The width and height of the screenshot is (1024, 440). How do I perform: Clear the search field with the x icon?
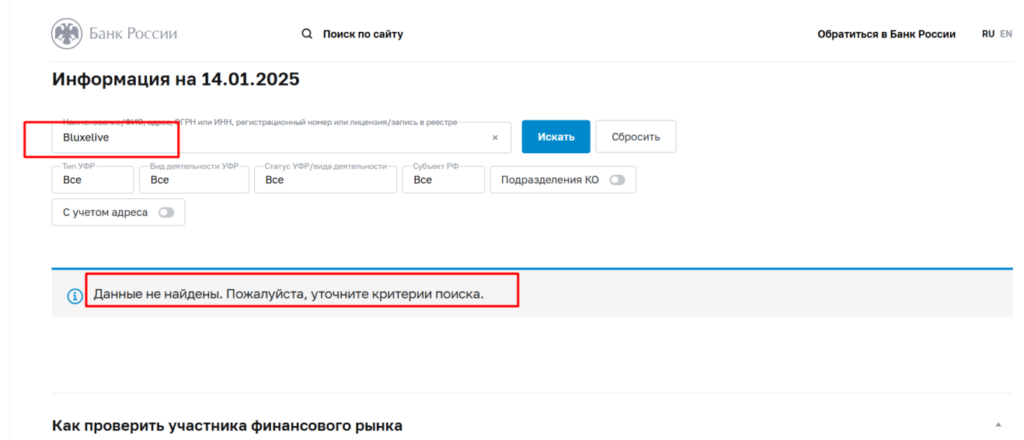(495, 138)
